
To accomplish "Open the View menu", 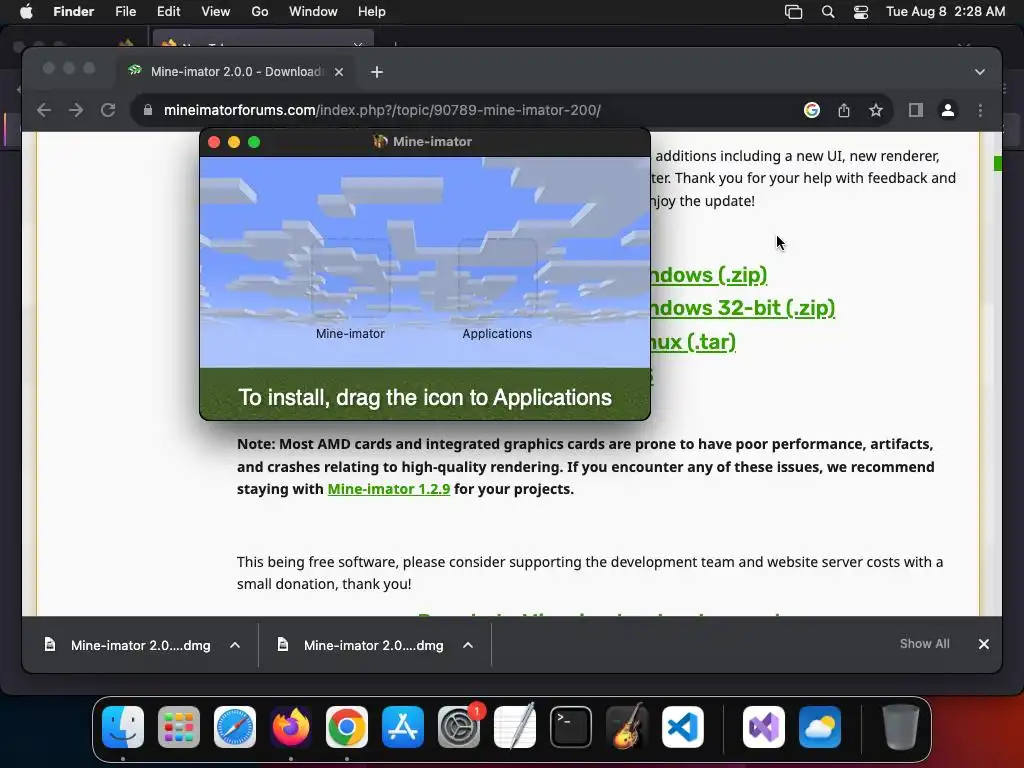I will 216,12.
